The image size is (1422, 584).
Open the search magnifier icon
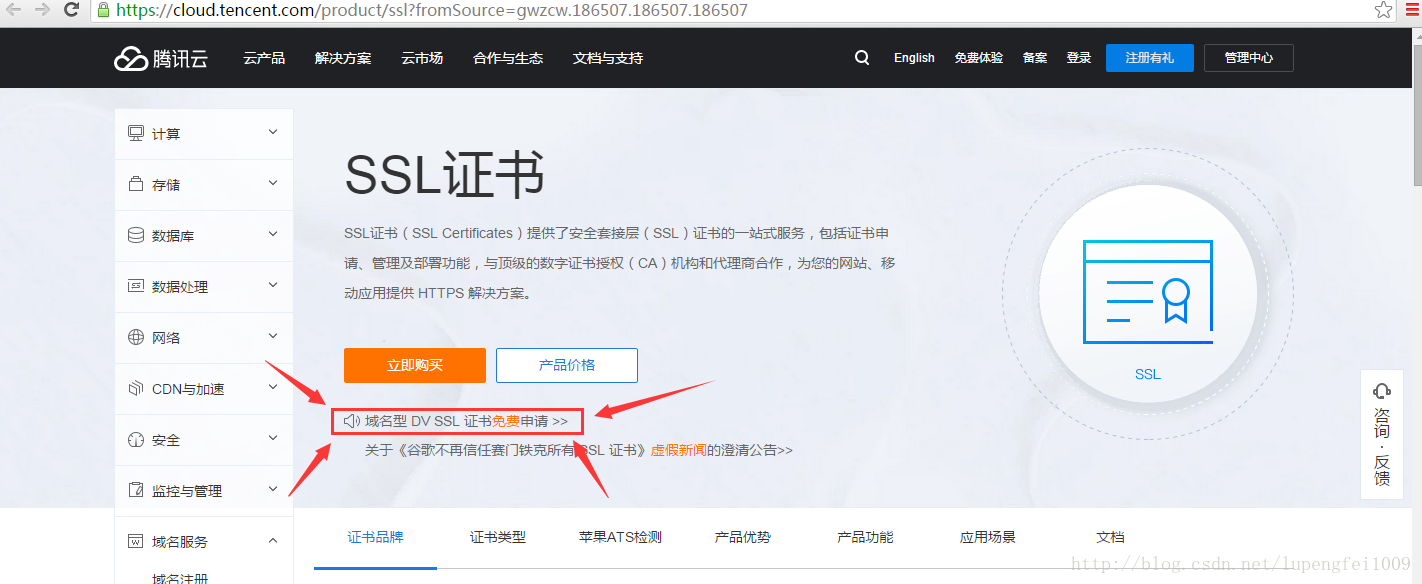pyautogui.click(x=862, y=58)
